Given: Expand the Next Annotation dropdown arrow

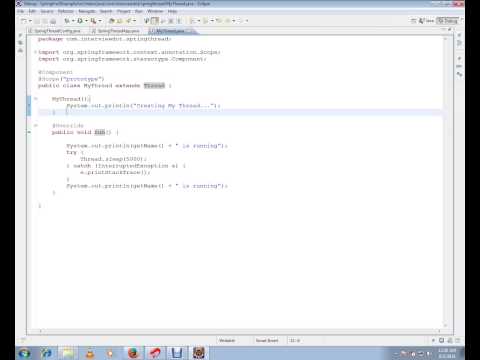Looking at the screenshot, I should point(199,21).
